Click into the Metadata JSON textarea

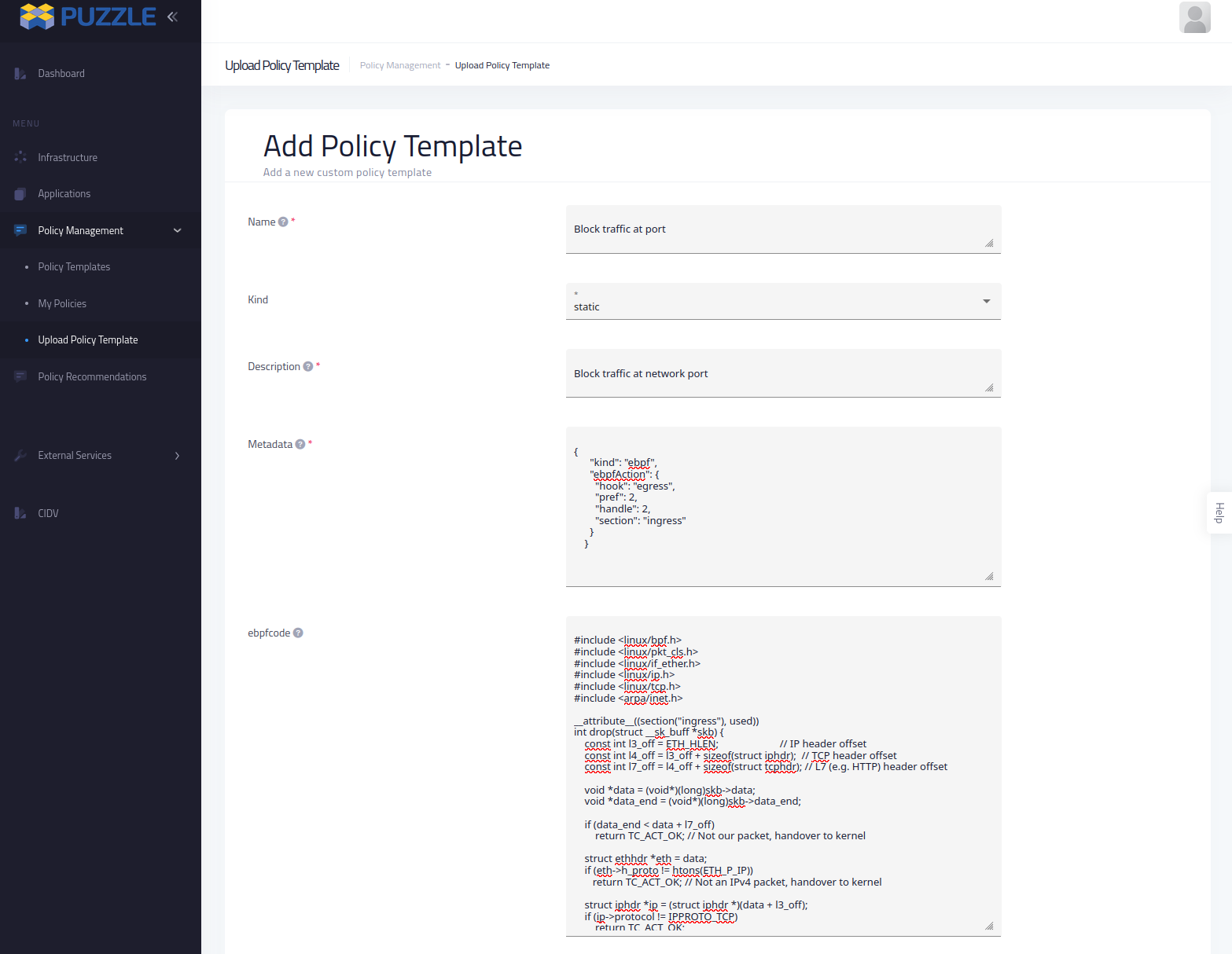pos(783,507)
